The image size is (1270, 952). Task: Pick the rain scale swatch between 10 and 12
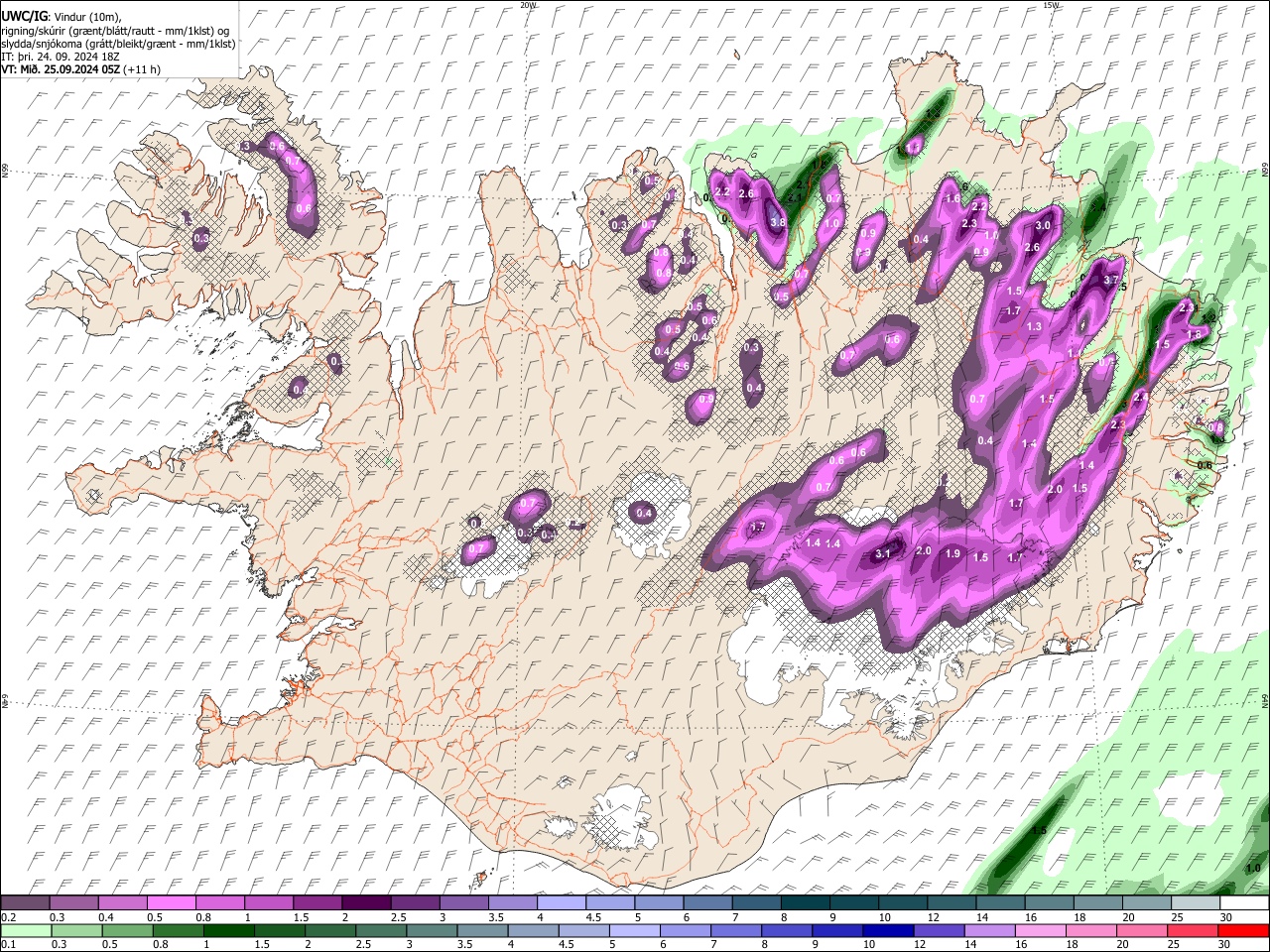pos(889,930)
